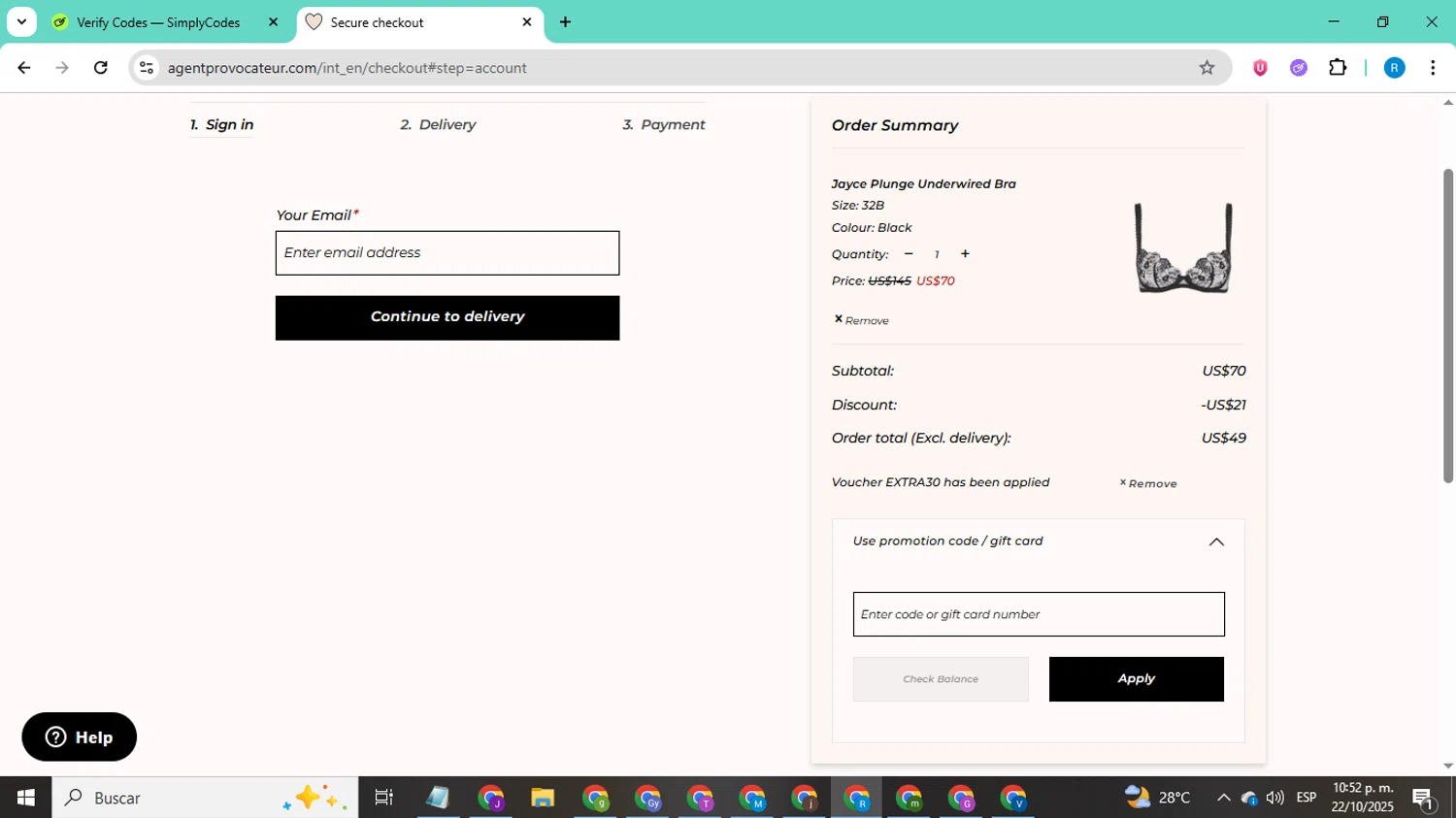The width and height of the screenshot is (1456, 818).
Task: Focus the promo code or gift card field
Action: click(1039, 614)
